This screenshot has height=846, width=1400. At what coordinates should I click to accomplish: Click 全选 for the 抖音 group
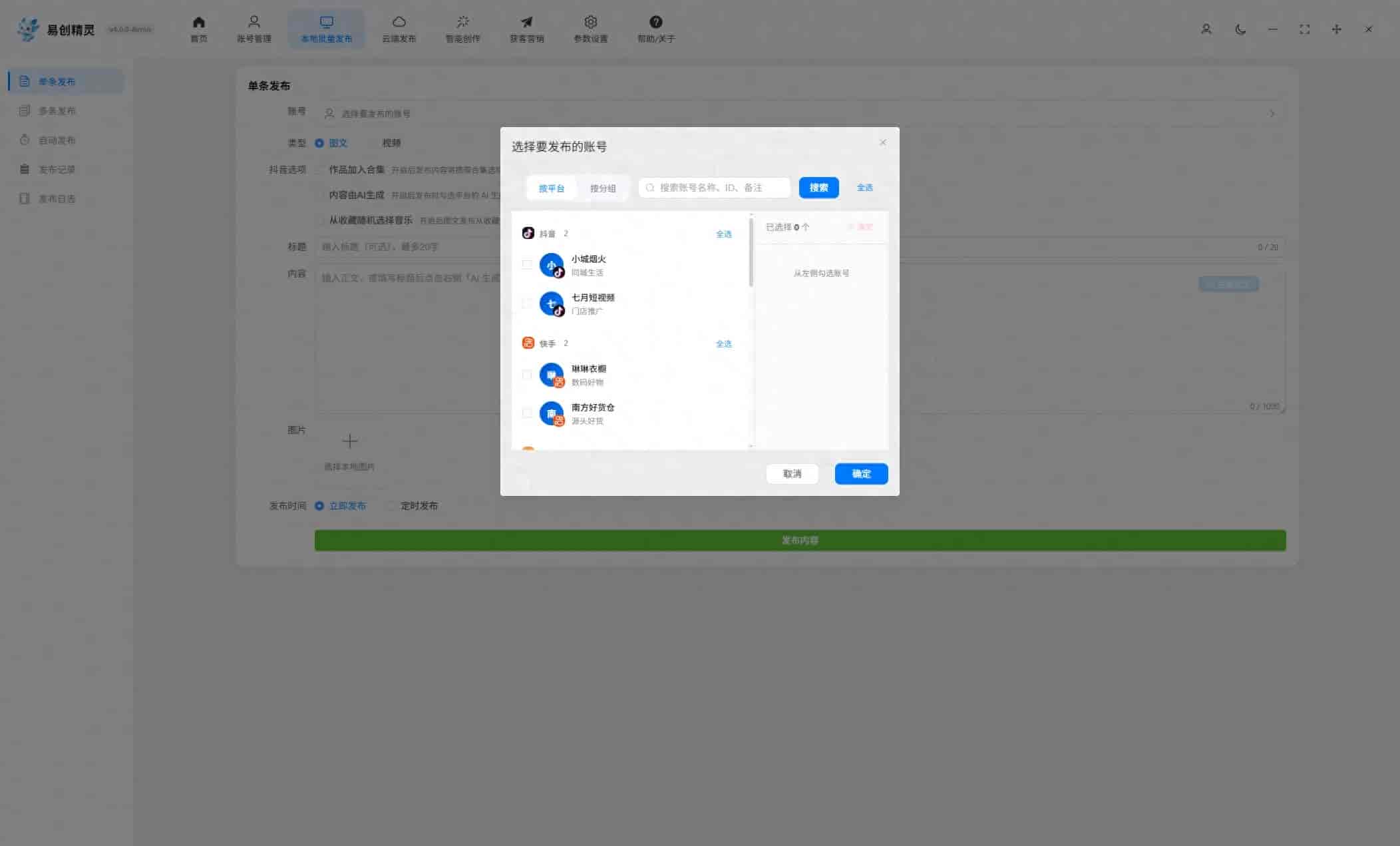point(723,234)
